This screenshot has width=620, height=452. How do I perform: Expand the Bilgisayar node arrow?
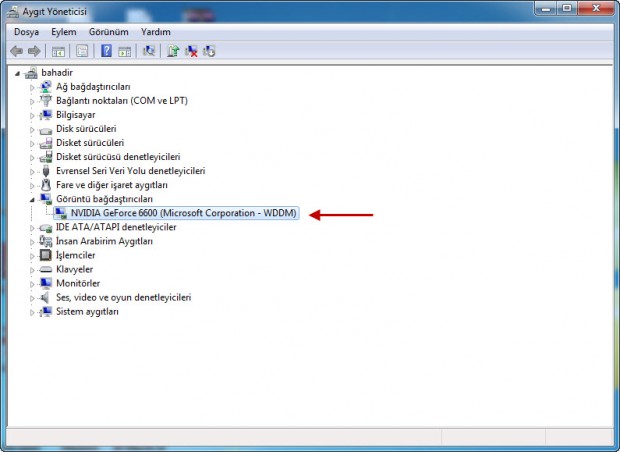coord(32,115)
